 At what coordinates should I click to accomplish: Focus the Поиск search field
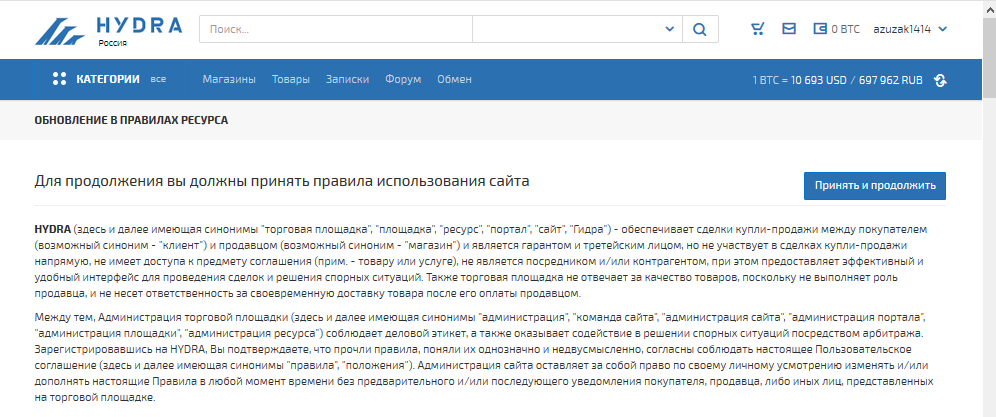coord(335,29)
